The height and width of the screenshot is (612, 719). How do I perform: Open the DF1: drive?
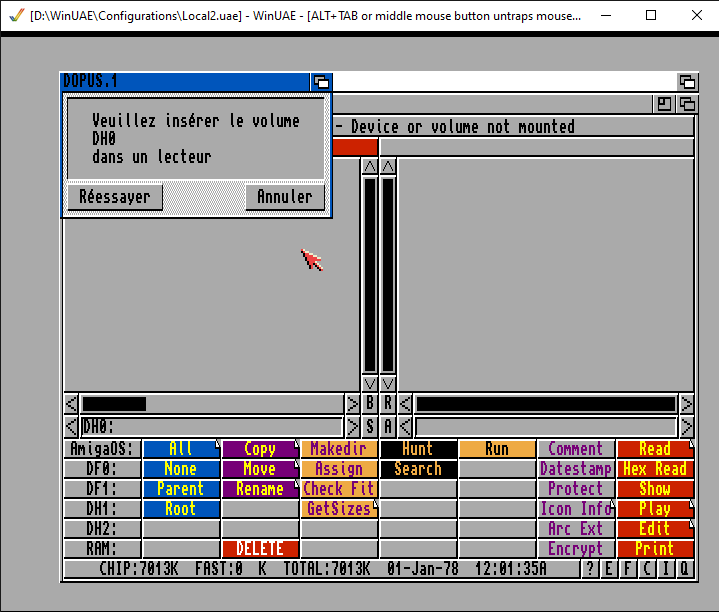(x=102, y=489)
